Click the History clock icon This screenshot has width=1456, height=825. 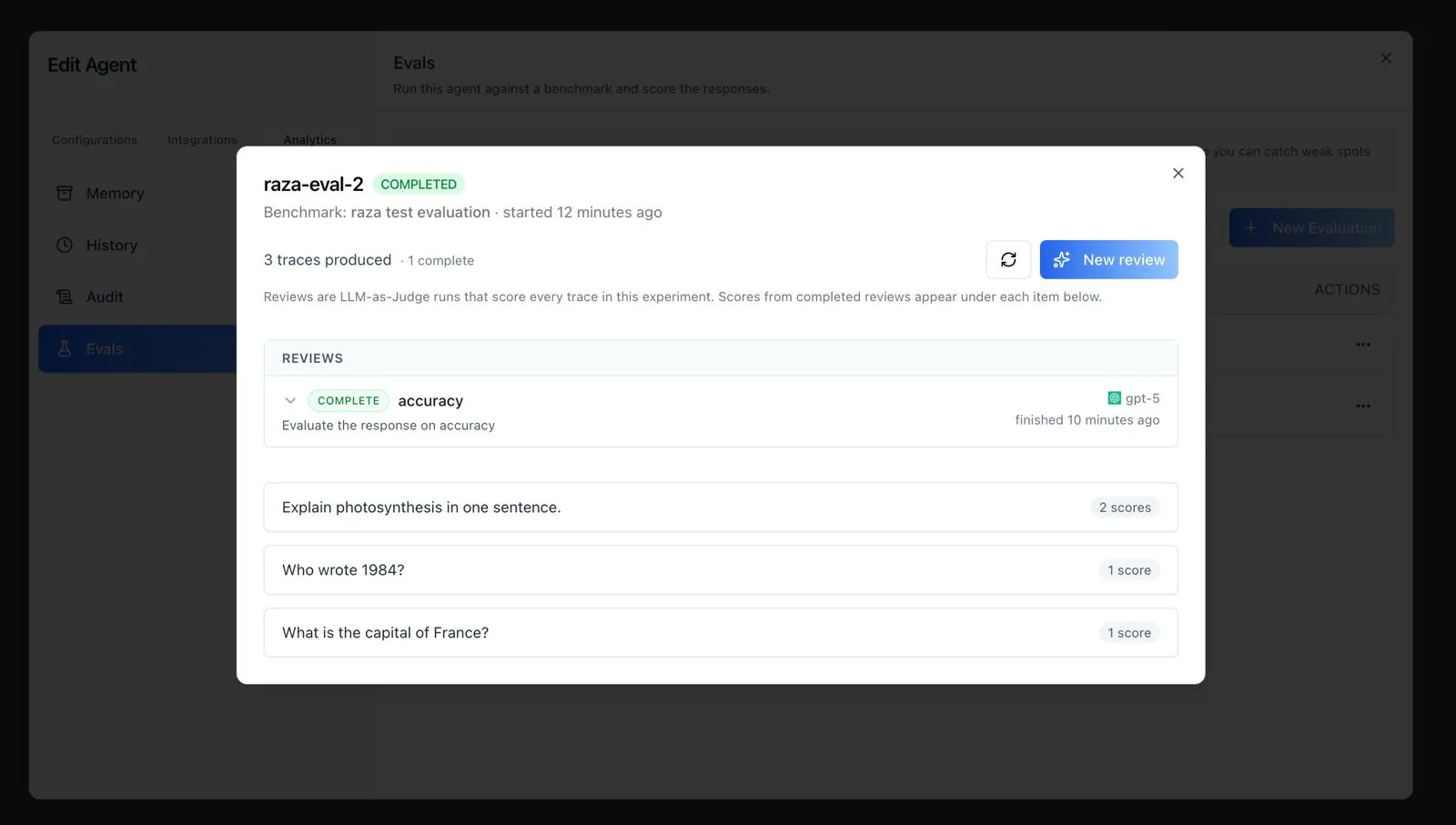coord(65,245)
